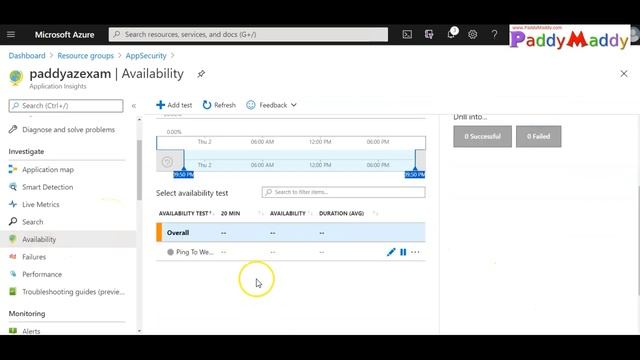Viewport: 640px width, 360px height.
Task: Collapse the left navigation menu
Action: tap(134, 106)
